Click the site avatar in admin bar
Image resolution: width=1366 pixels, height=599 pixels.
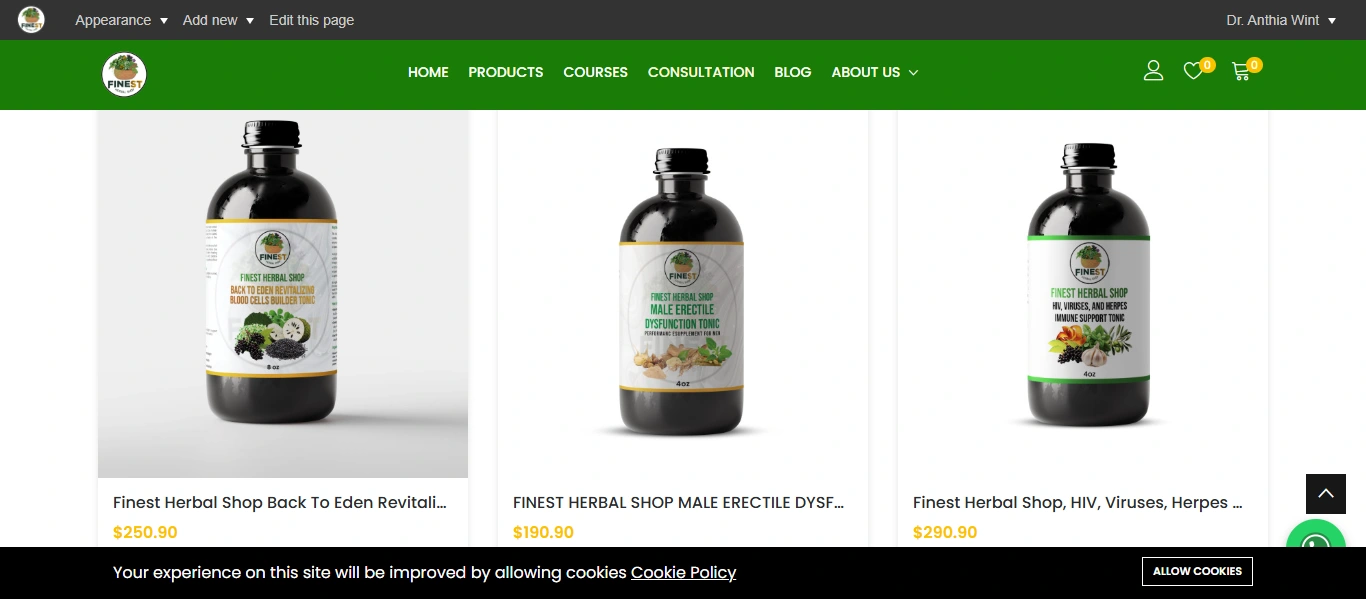pyautogui.click(x=31, y=20)
